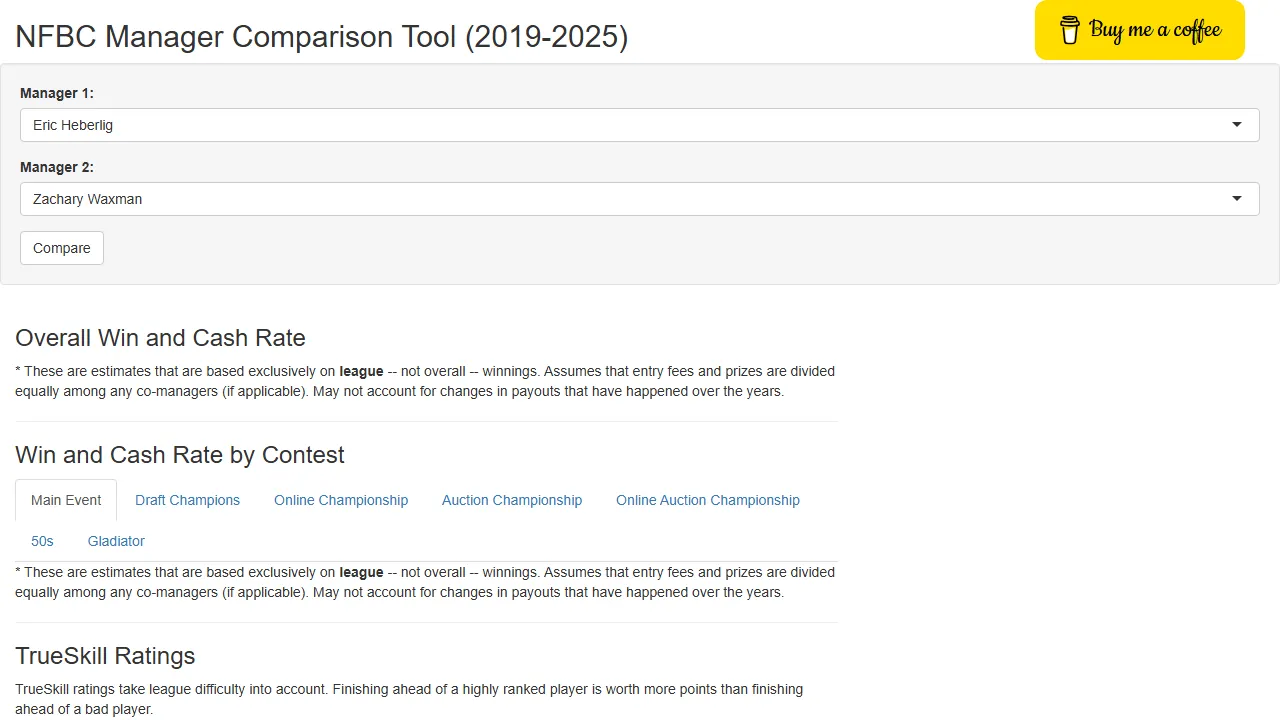This screenshot has width=1280, height=720.
Task: Select the Online Championship tab
Action: 341,500
